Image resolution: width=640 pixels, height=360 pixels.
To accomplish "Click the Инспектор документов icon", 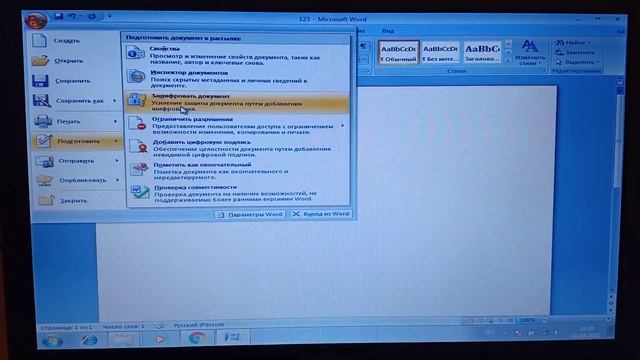I will point(136,76).
